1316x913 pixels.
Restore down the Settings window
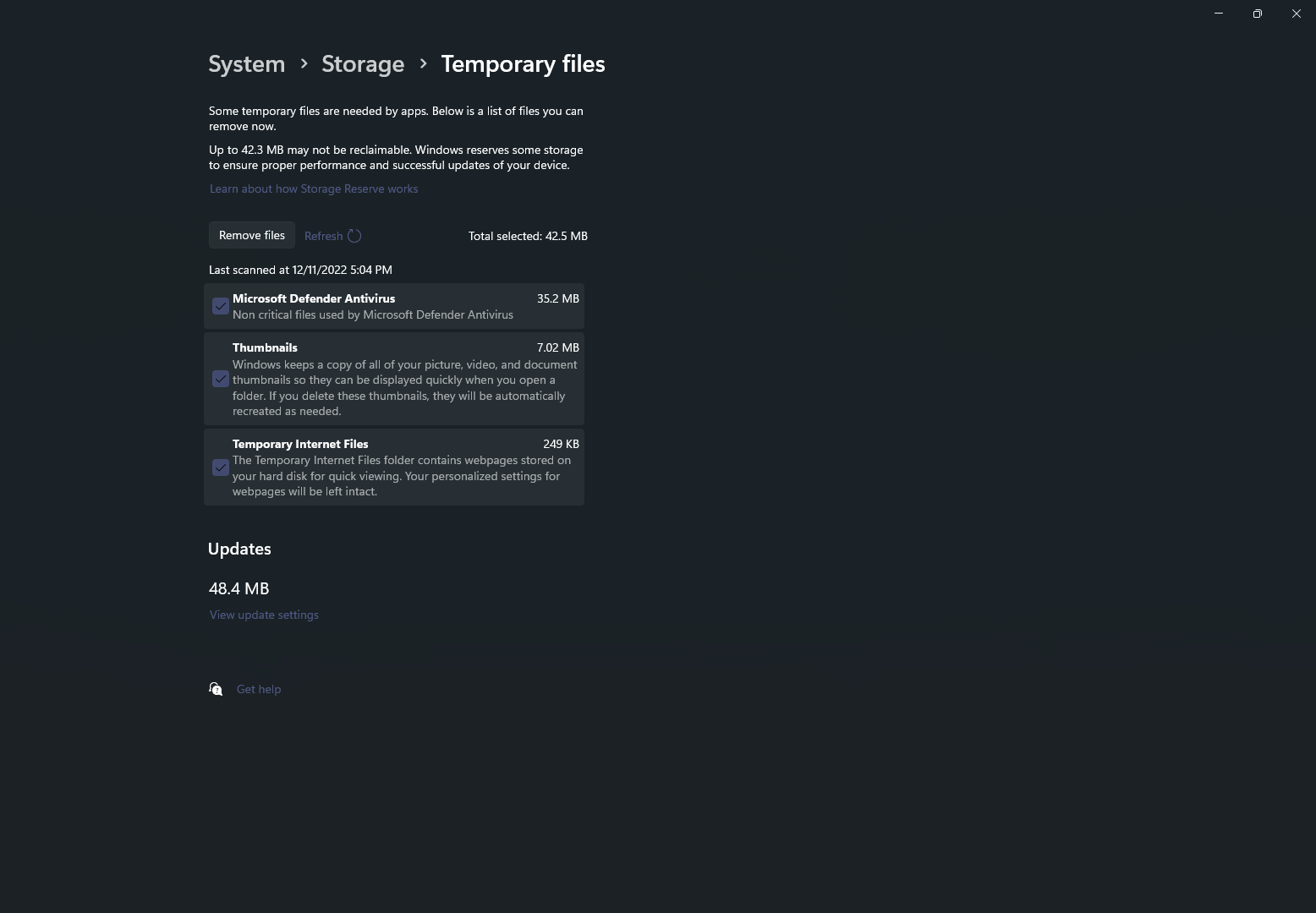pyautogui.click(x=1258, y=14)
